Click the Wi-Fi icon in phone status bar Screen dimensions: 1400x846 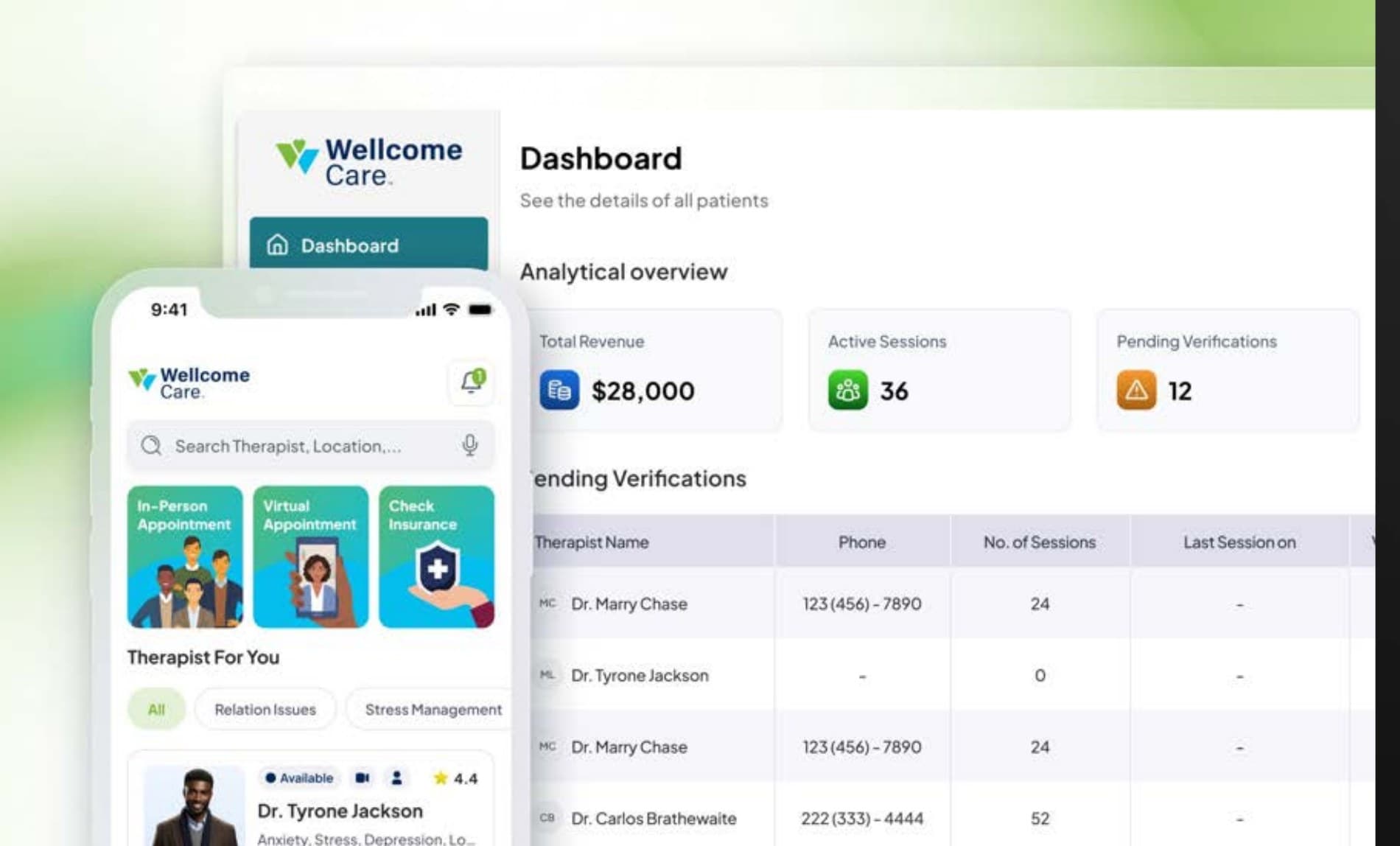pos(451,310)
